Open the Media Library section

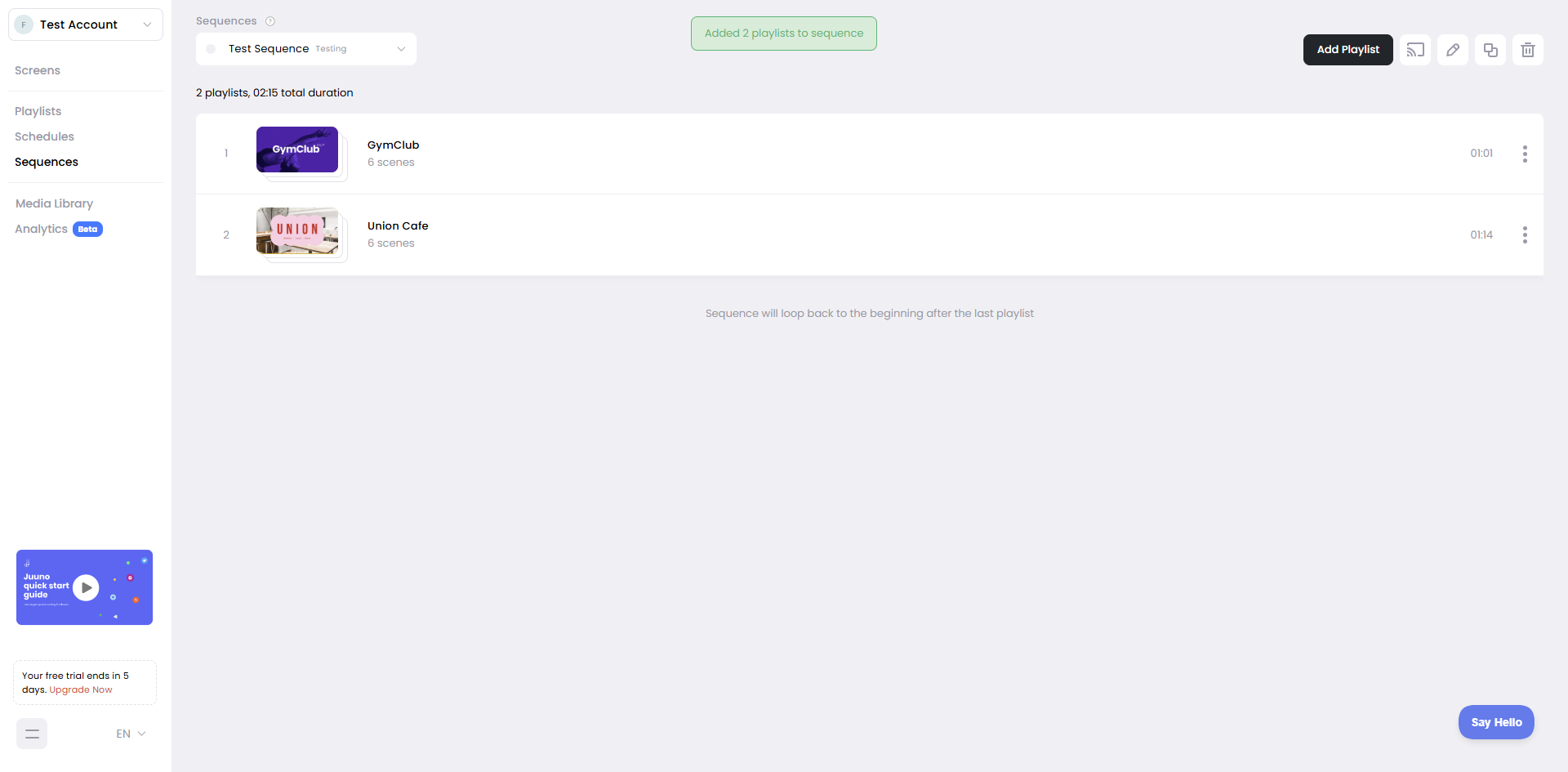click(54, 203)
